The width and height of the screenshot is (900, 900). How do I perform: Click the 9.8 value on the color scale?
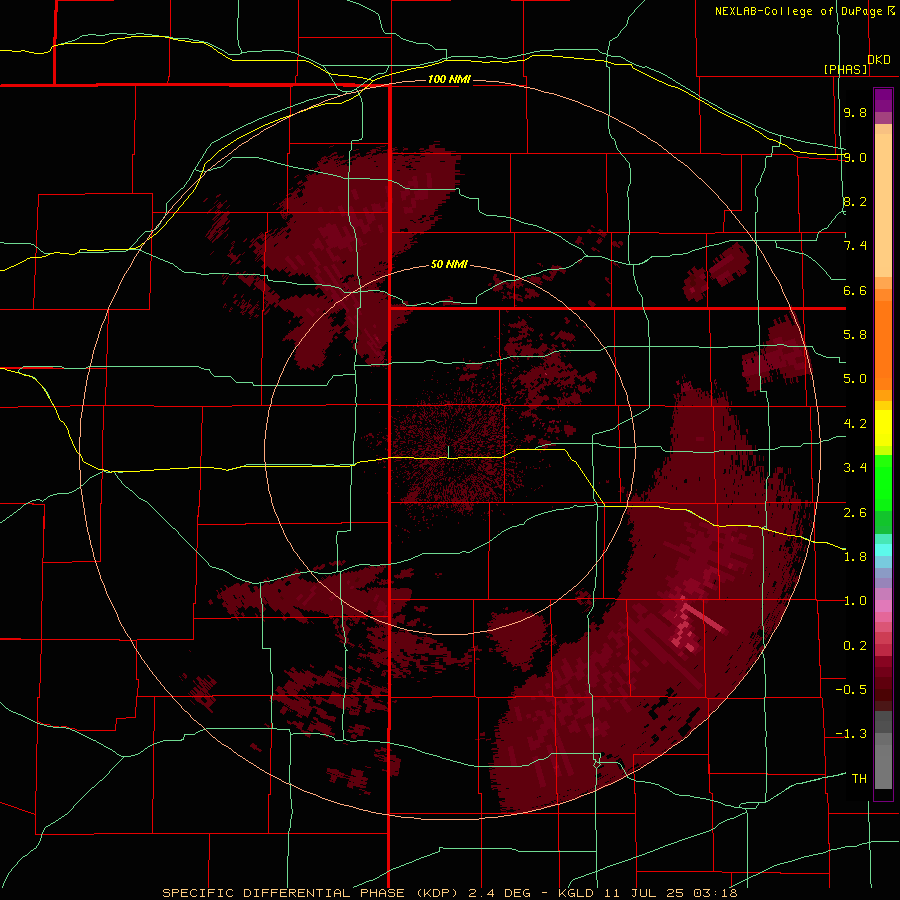coord(855,112)
